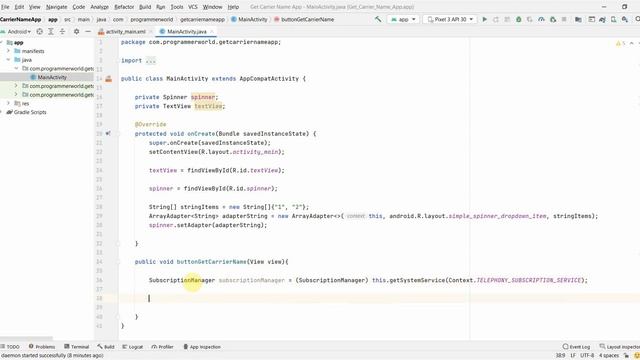
Task: Open Project Structure folder icon in toolbar
Action: (x=578, y=19)
